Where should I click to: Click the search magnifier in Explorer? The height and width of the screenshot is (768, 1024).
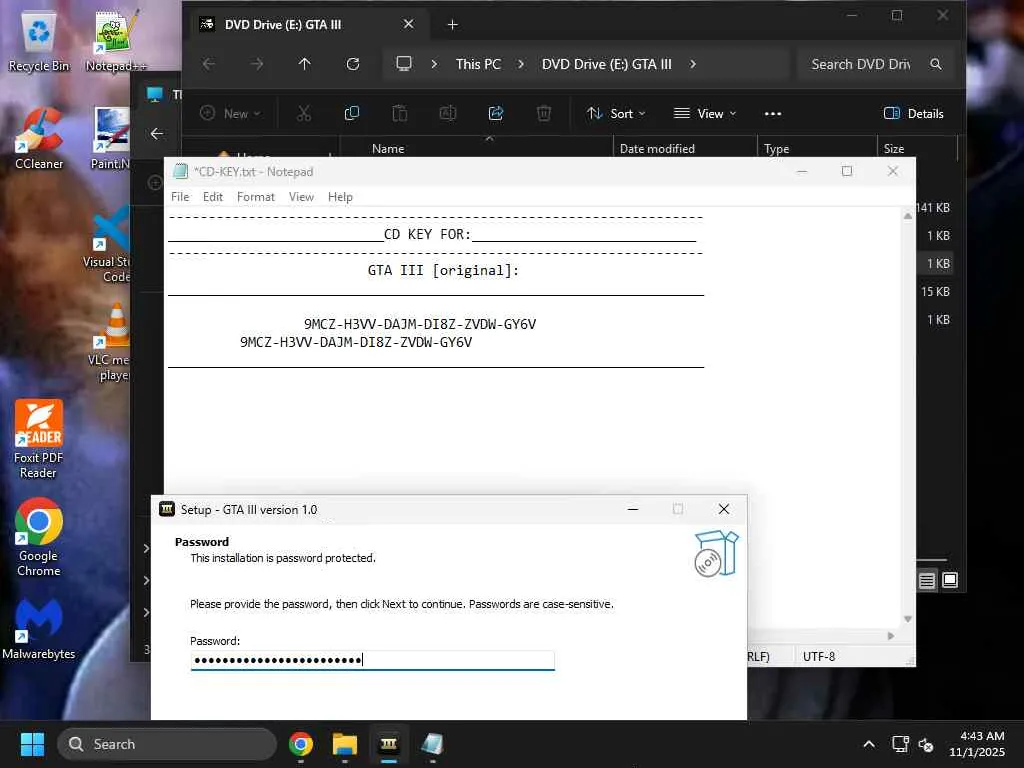click(x=935, y=64)
